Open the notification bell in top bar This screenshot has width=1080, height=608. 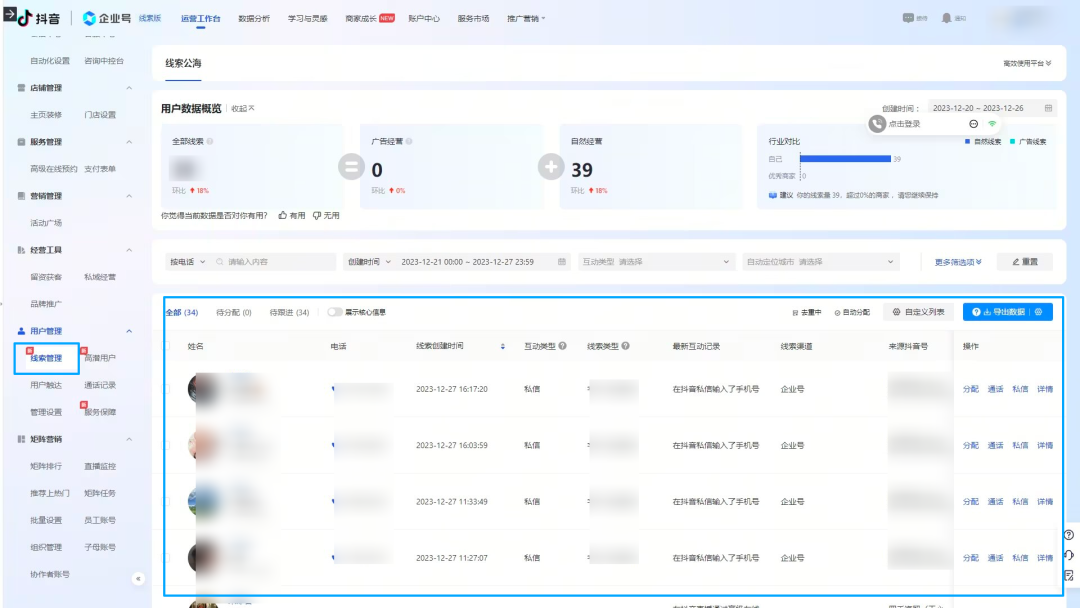pyautogui.click(x=946, y=18)
